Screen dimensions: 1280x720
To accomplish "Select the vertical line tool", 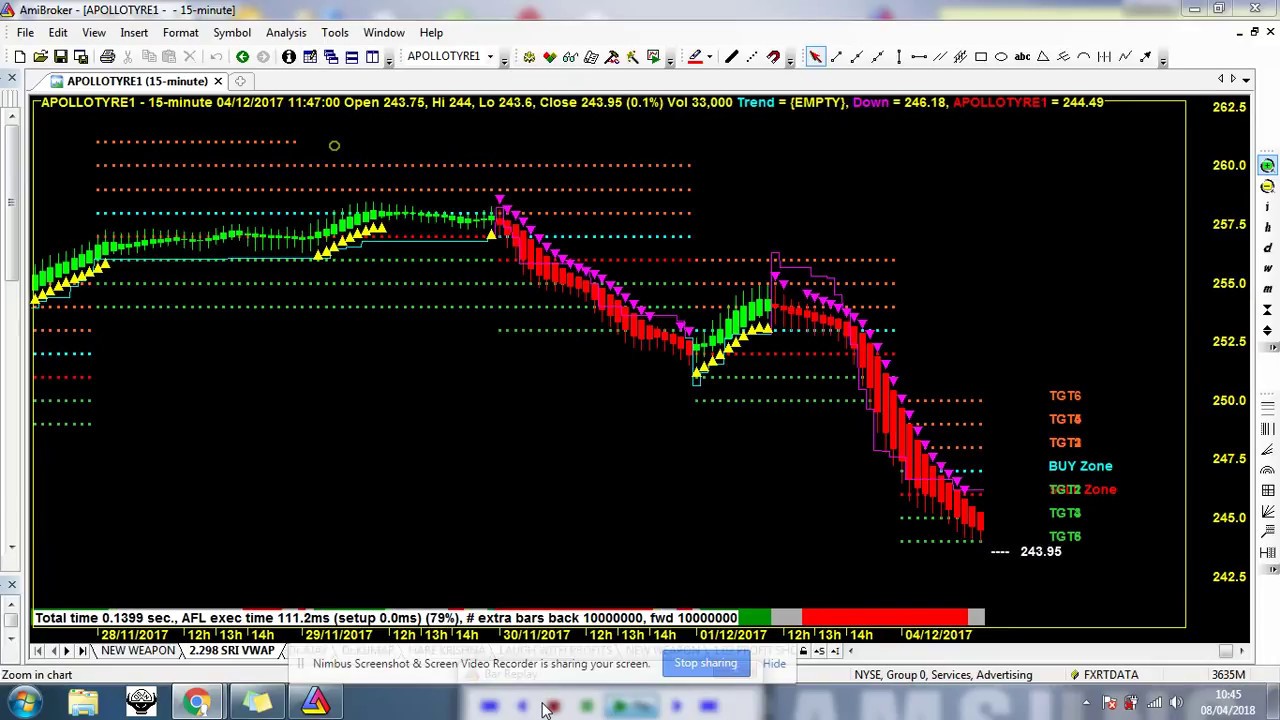I will coord(898,57).
